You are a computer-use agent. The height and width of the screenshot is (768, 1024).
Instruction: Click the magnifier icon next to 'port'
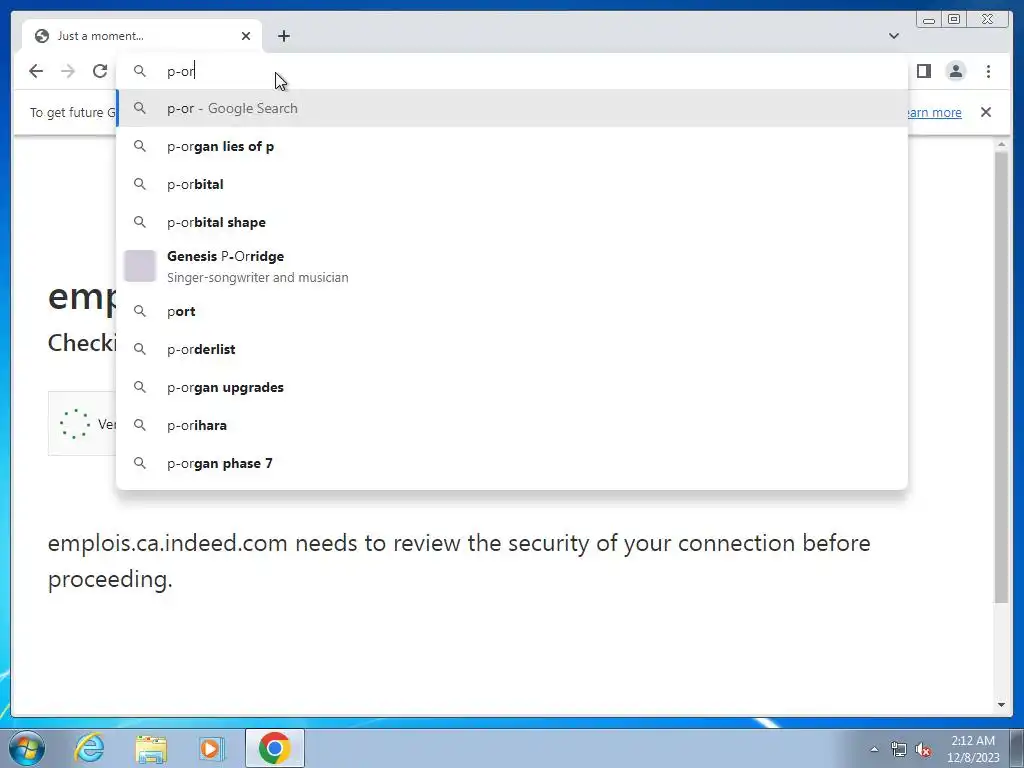click(x=140, y=312)
